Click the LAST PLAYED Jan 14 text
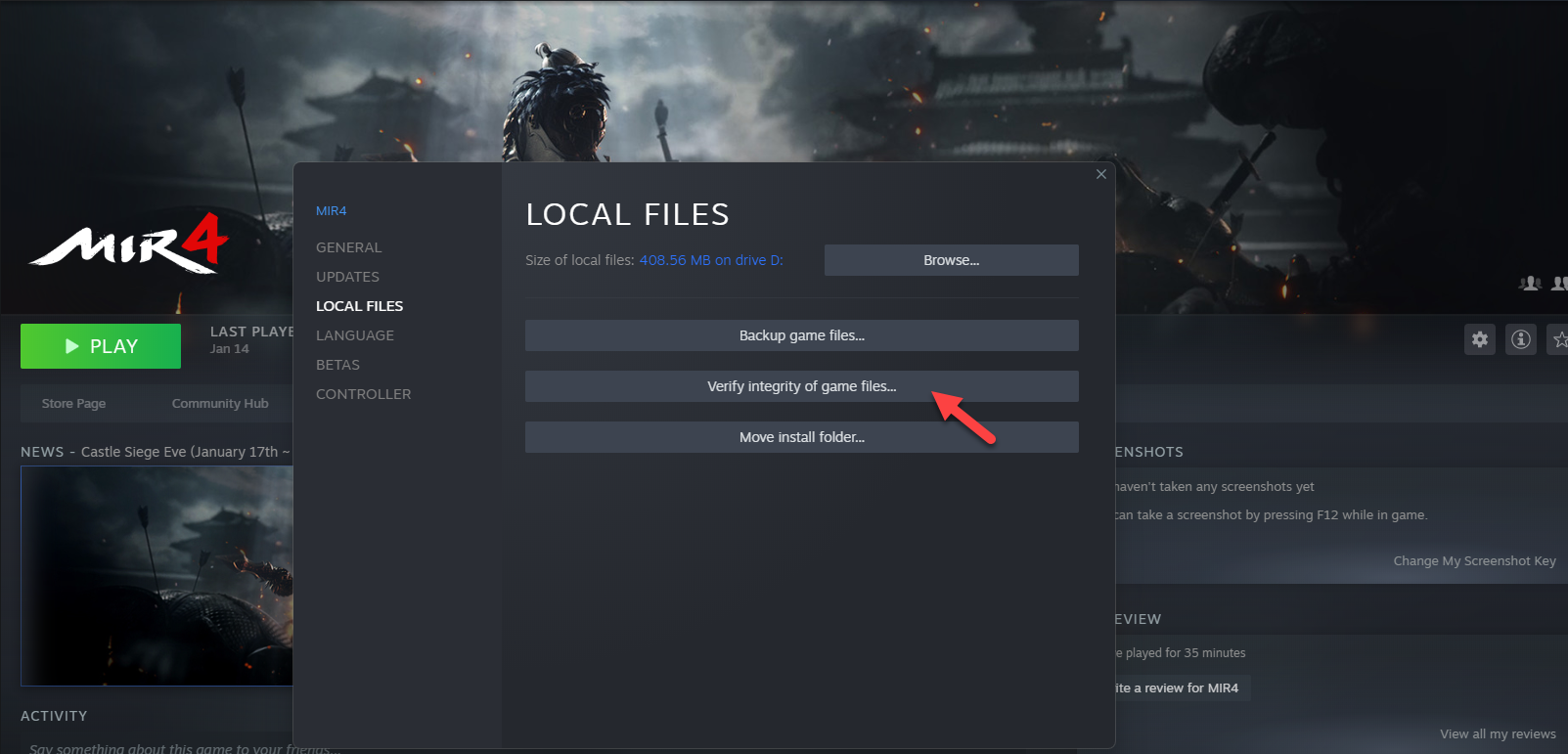The image size is (1568, 754). tap(251, 339)
